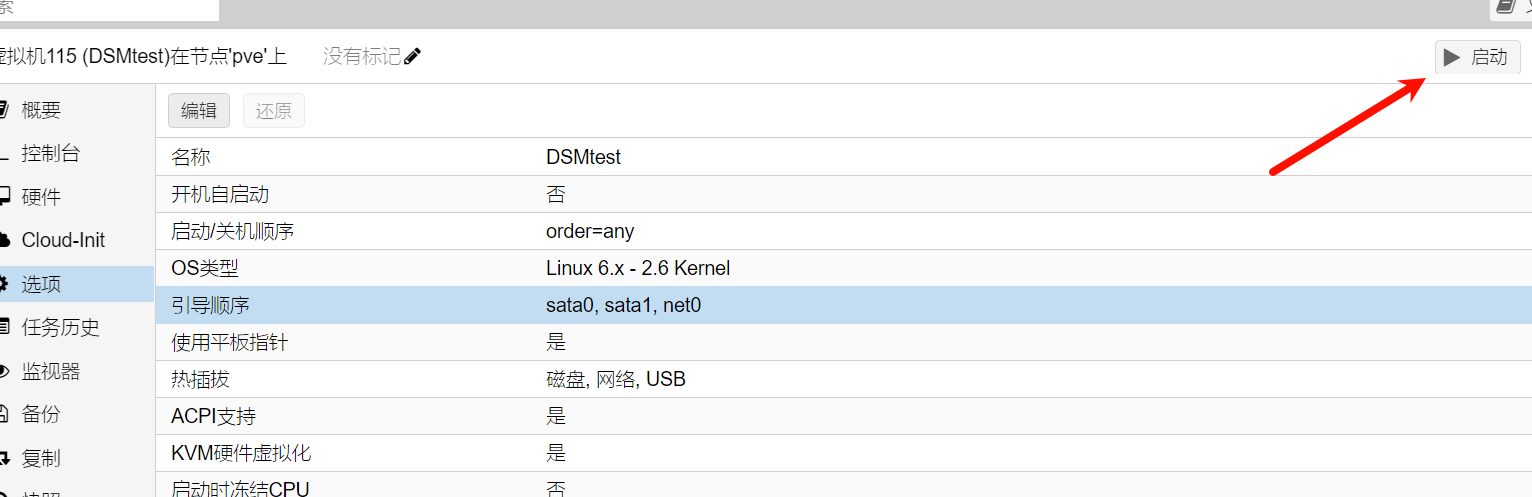The width and height of the screenshot is (1532, 497).
Task: Click the 编辑 edit button
Action: [x=199, y=111]
